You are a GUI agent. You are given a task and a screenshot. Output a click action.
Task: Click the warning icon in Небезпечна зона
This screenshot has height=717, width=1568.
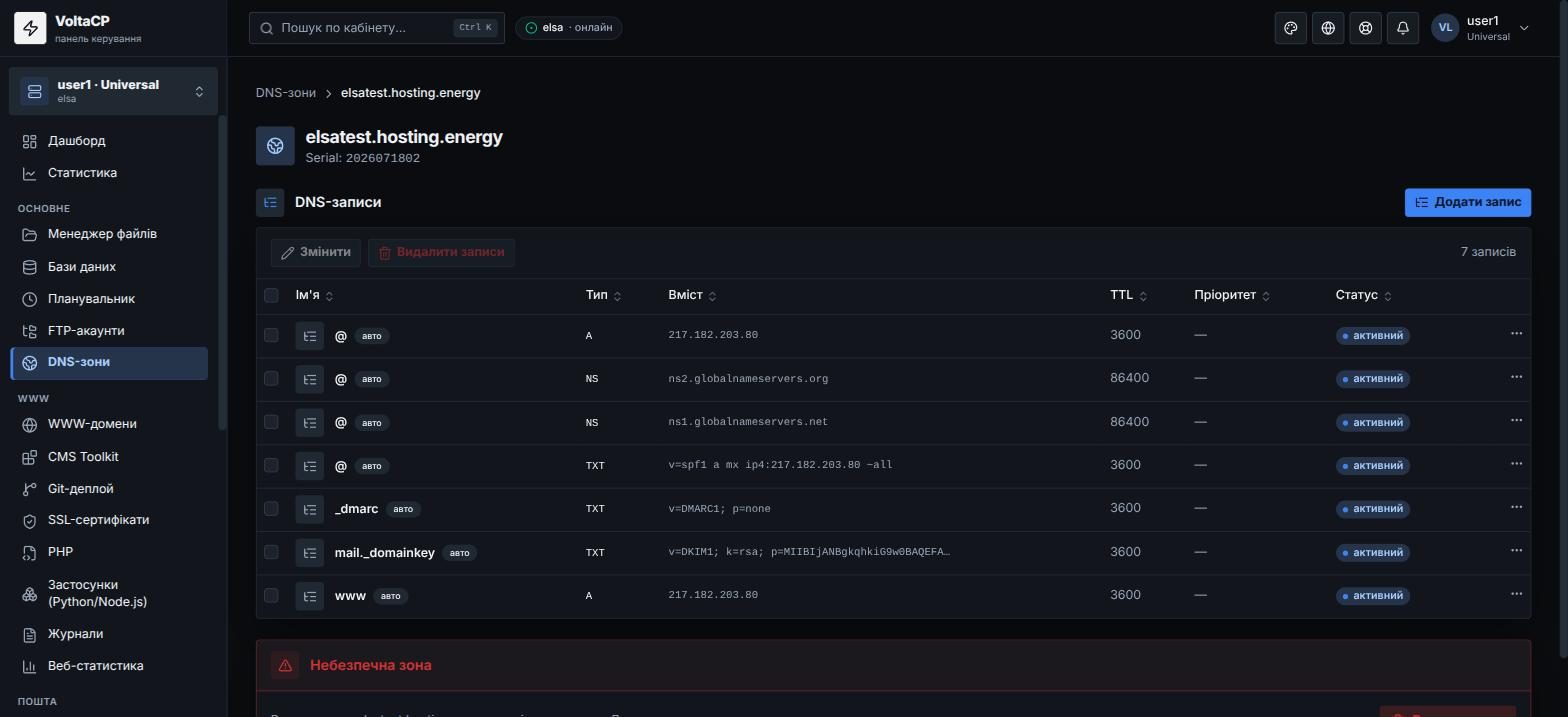tap(285, 665)
